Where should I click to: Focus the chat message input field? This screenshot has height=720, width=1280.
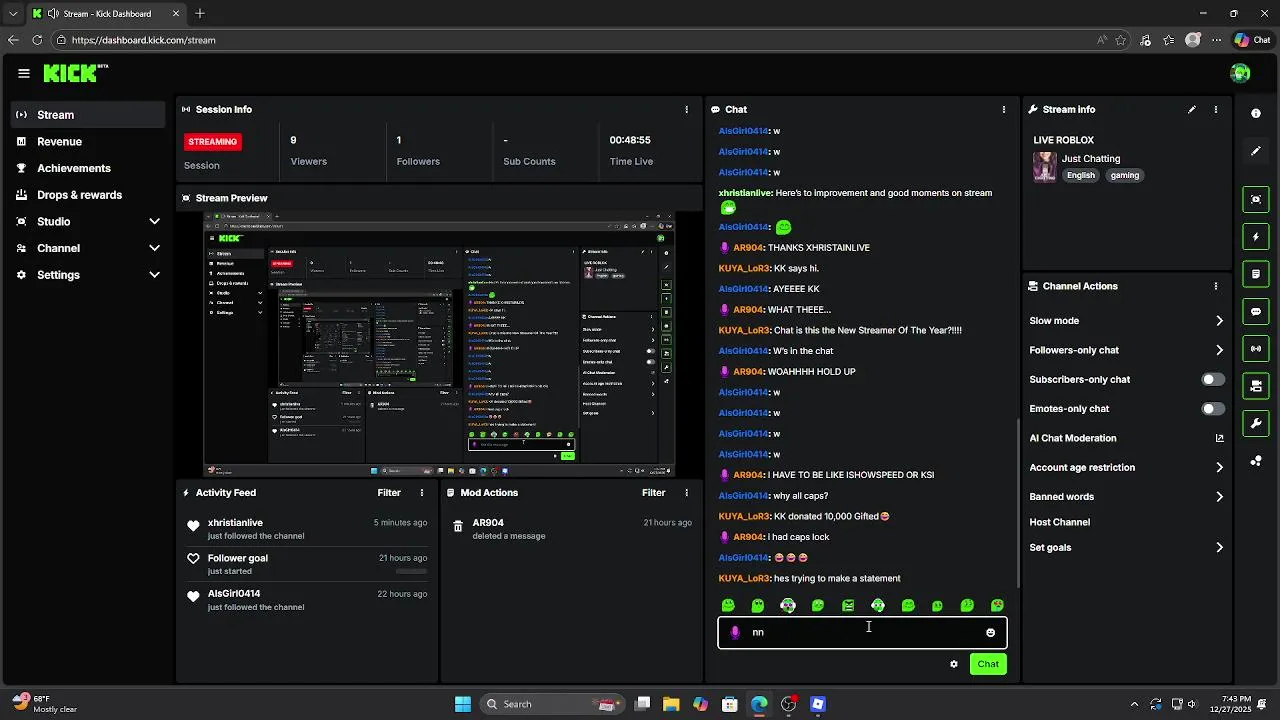coord(862,632)
